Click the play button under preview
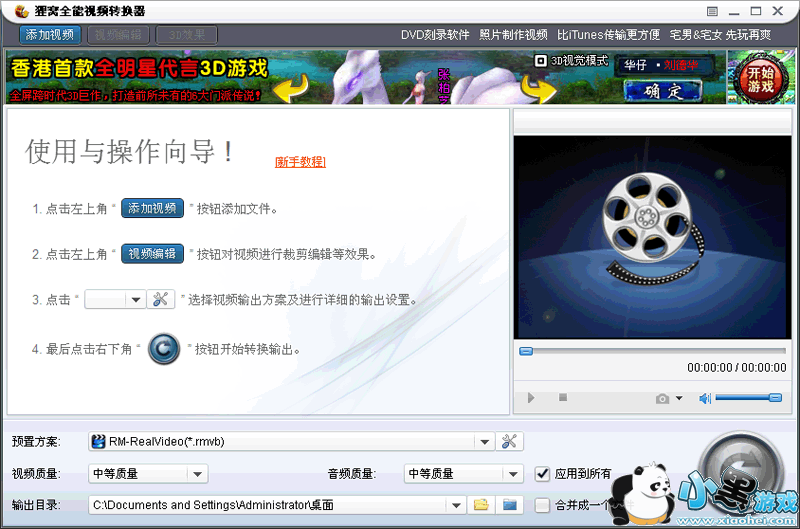 click(x=531, y=397)
